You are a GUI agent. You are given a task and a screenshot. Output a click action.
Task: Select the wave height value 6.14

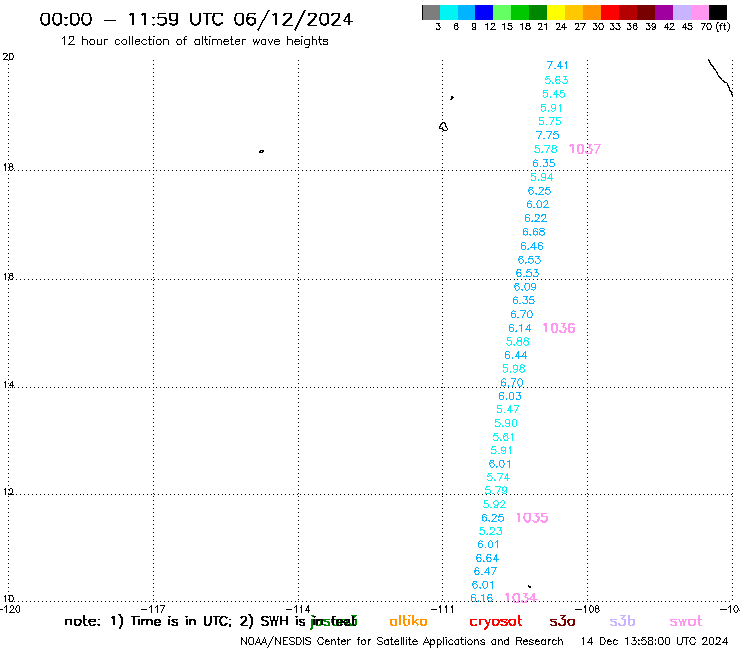click(520, 328)
